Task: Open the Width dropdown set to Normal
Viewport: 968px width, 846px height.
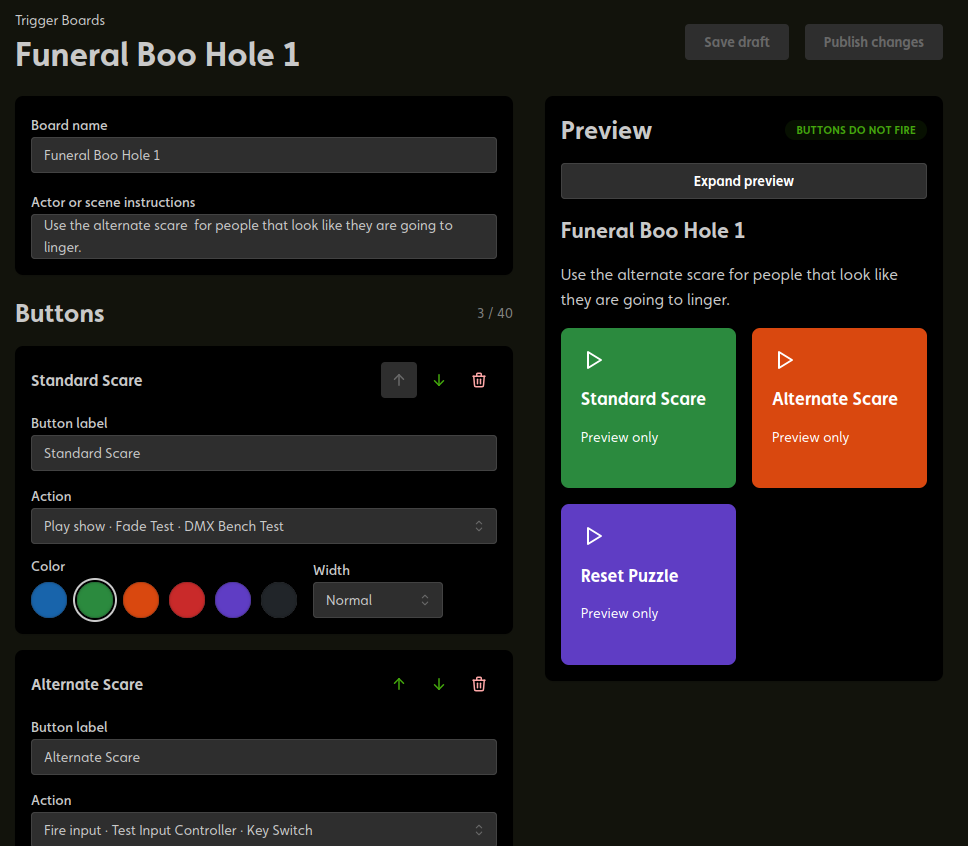Action: (x=378, y=600)
